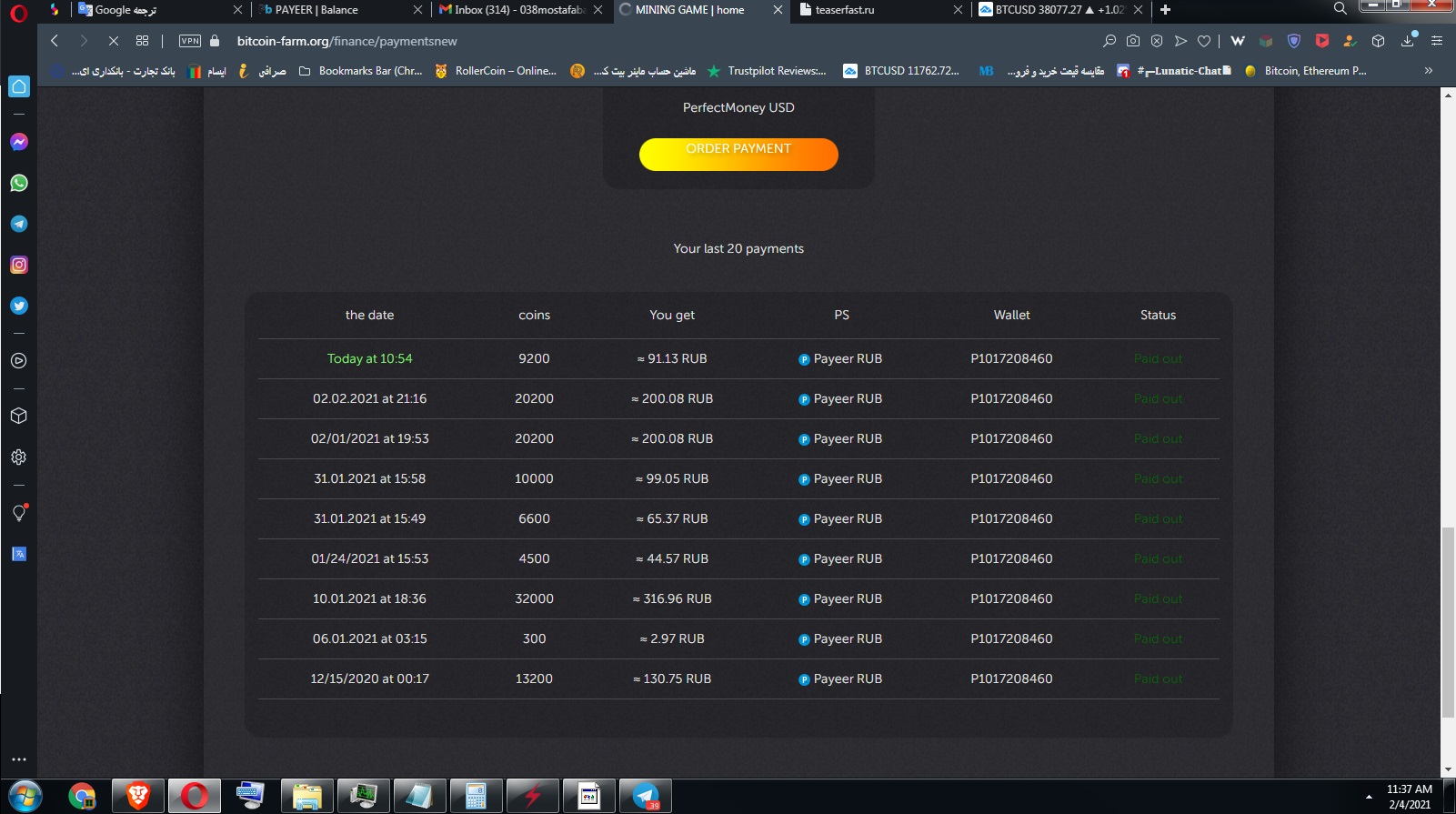Open the downloads toolbar icon
1456x814 pixels.
(1408, 41)
